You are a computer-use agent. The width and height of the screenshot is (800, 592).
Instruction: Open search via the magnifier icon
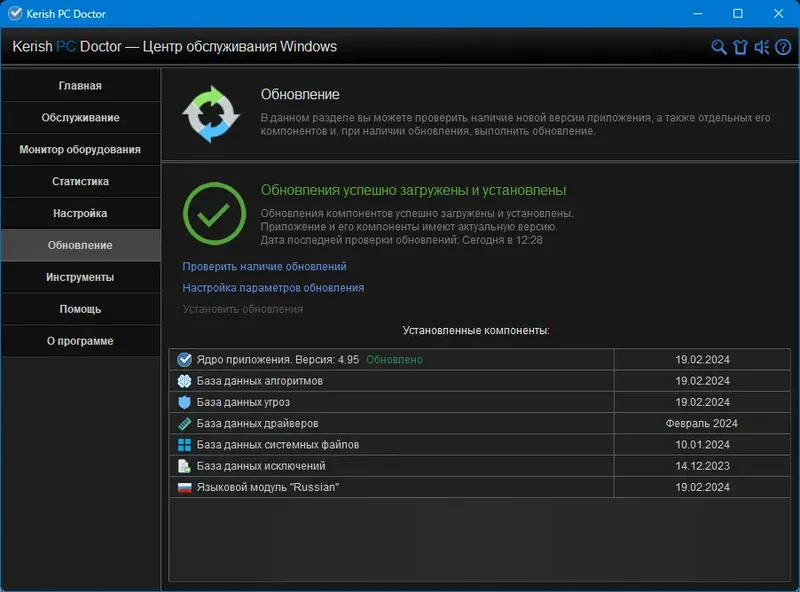click(x=719, y=46)
